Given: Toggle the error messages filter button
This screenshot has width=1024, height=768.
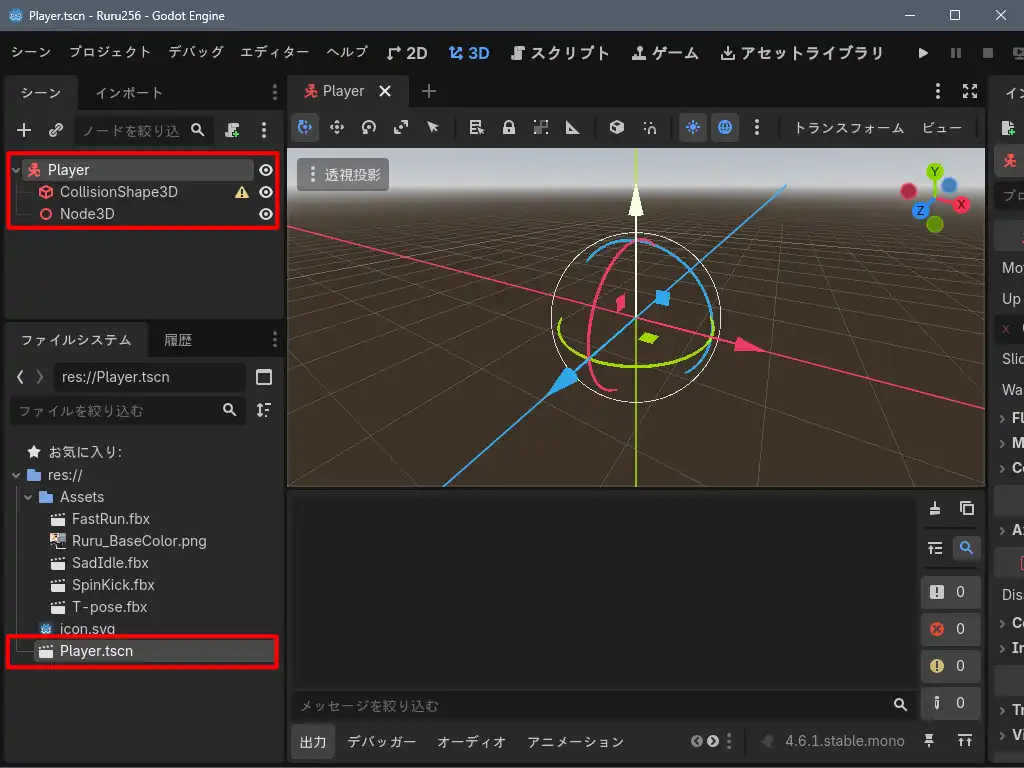Looking at the screenshot, I should tap(947, 629).
